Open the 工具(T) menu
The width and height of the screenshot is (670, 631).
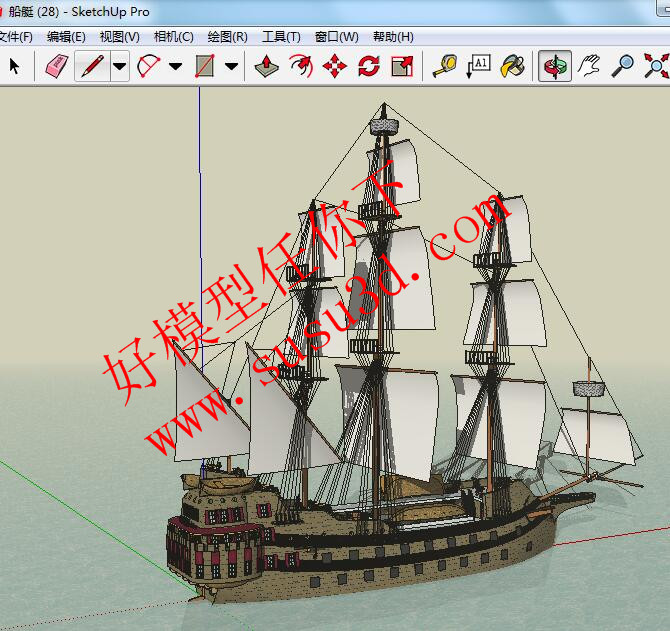click(281, 37)
